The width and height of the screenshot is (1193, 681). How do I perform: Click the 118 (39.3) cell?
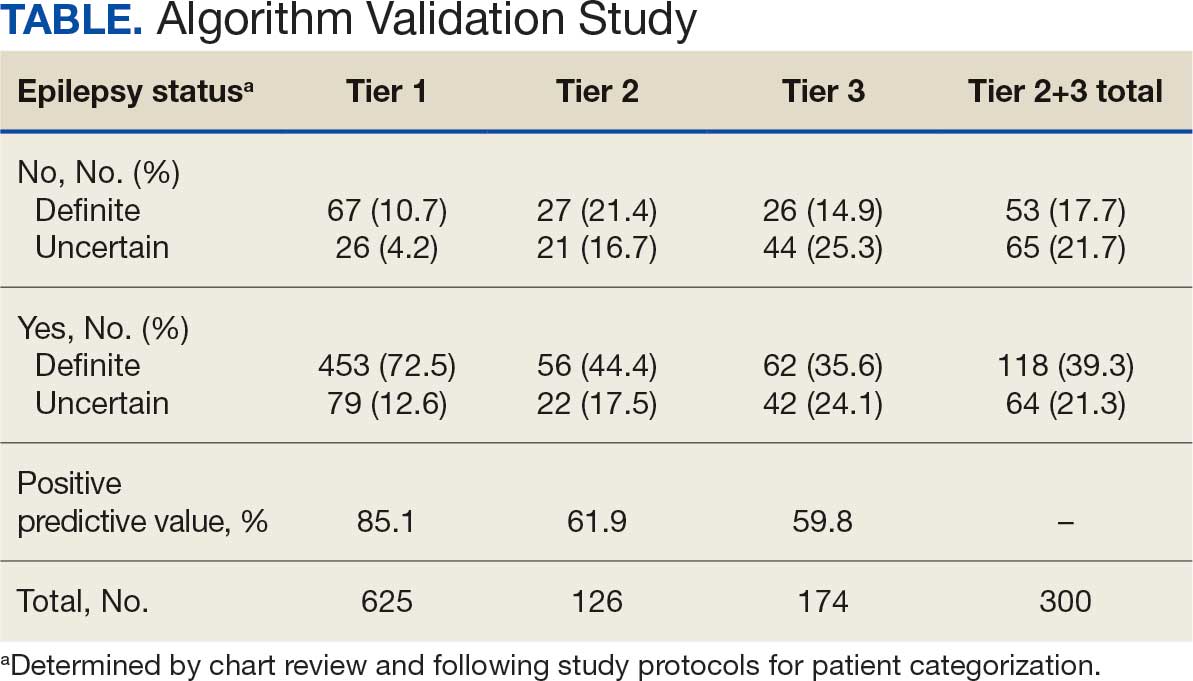tap(1065, 365)
